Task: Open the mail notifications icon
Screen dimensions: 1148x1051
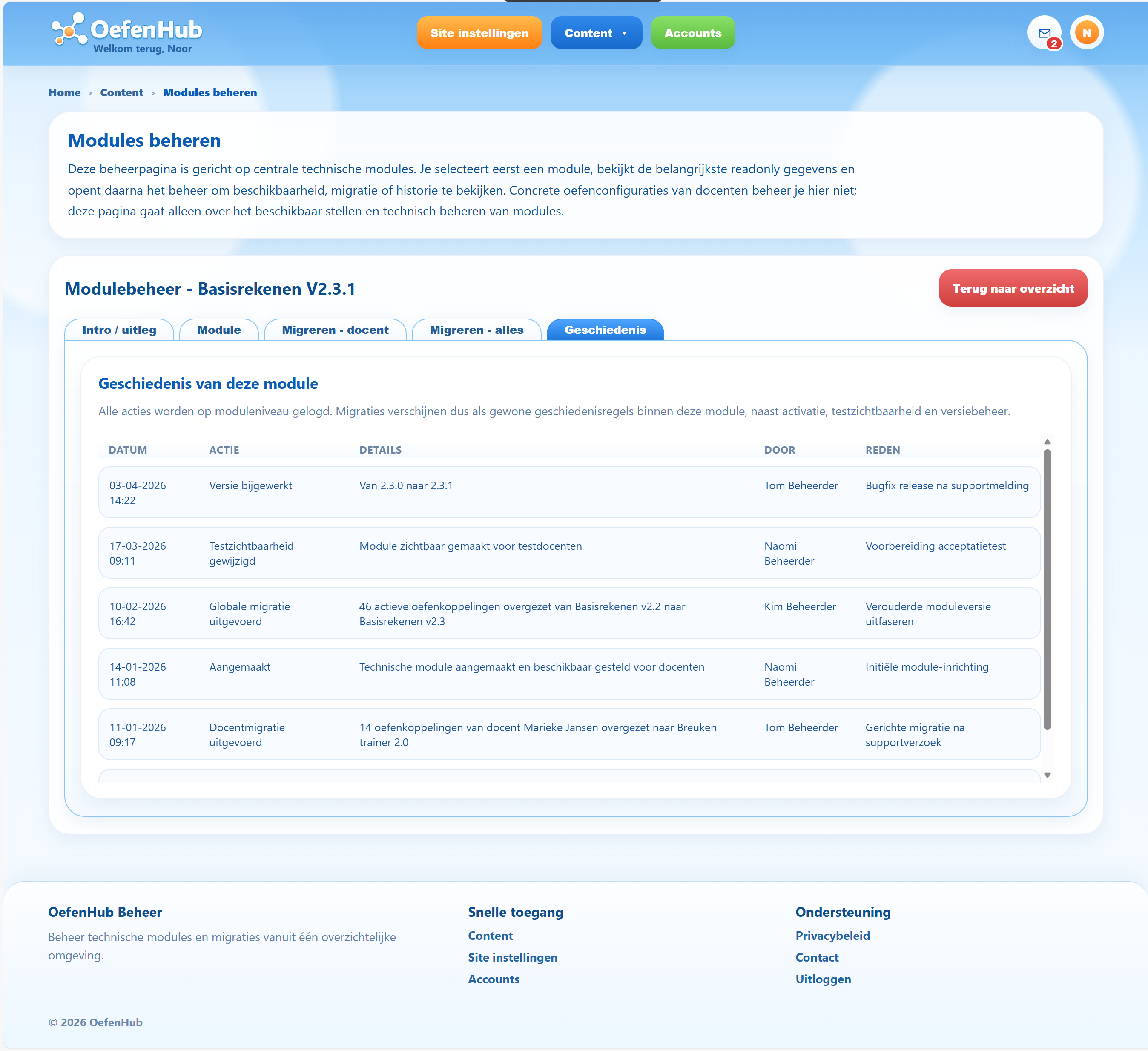Action: (x=1044, y=33)
